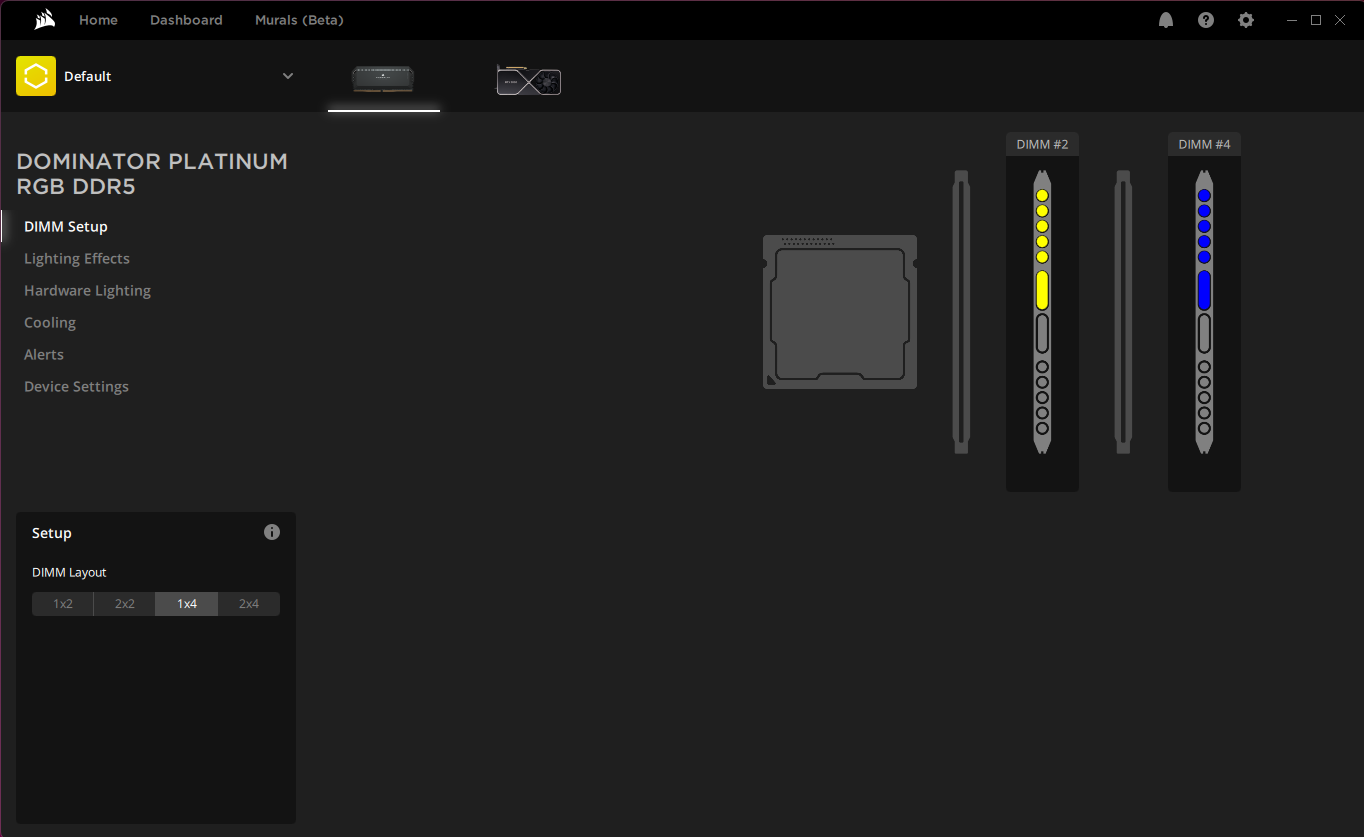Screen dimensions: 1364x837
Task: Click the CPU socket diagram
Action: point(840,312)
